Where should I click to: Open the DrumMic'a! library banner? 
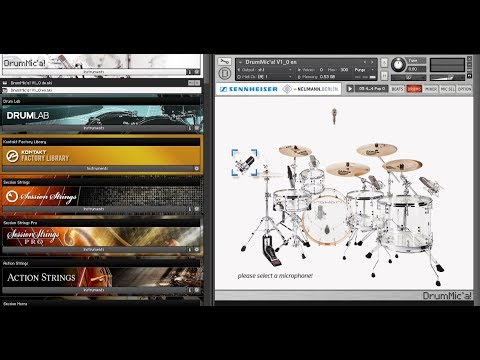coord(101,62)
